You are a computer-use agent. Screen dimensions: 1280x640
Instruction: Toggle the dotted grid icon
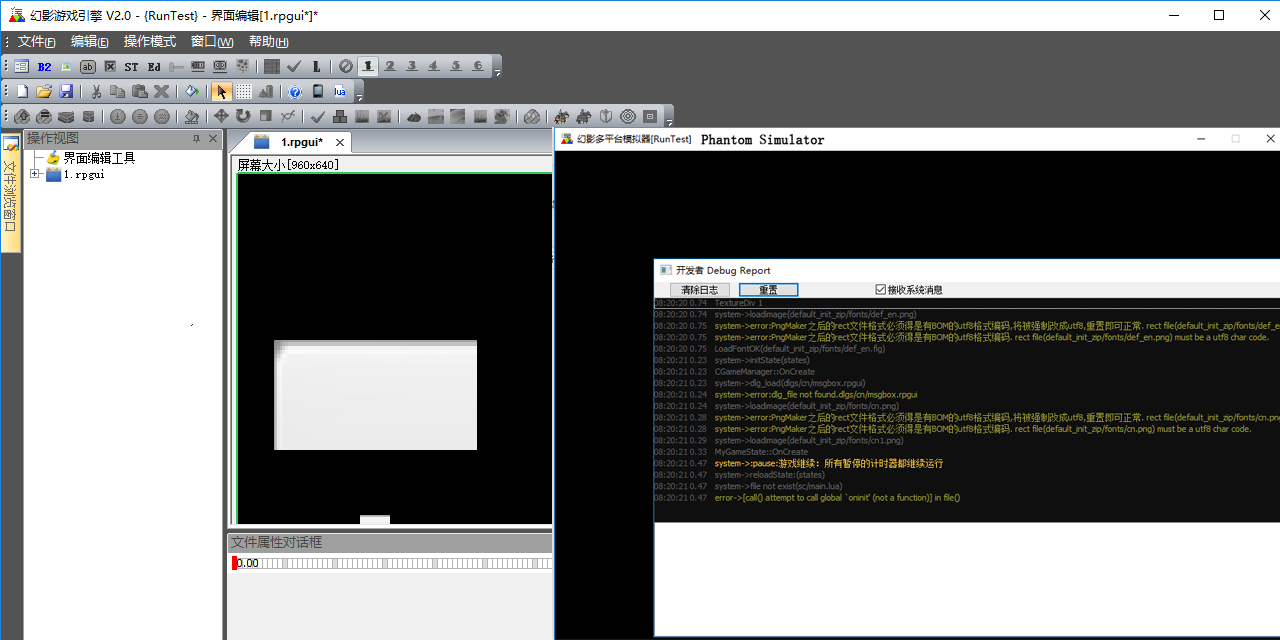[x=244, y=92]
